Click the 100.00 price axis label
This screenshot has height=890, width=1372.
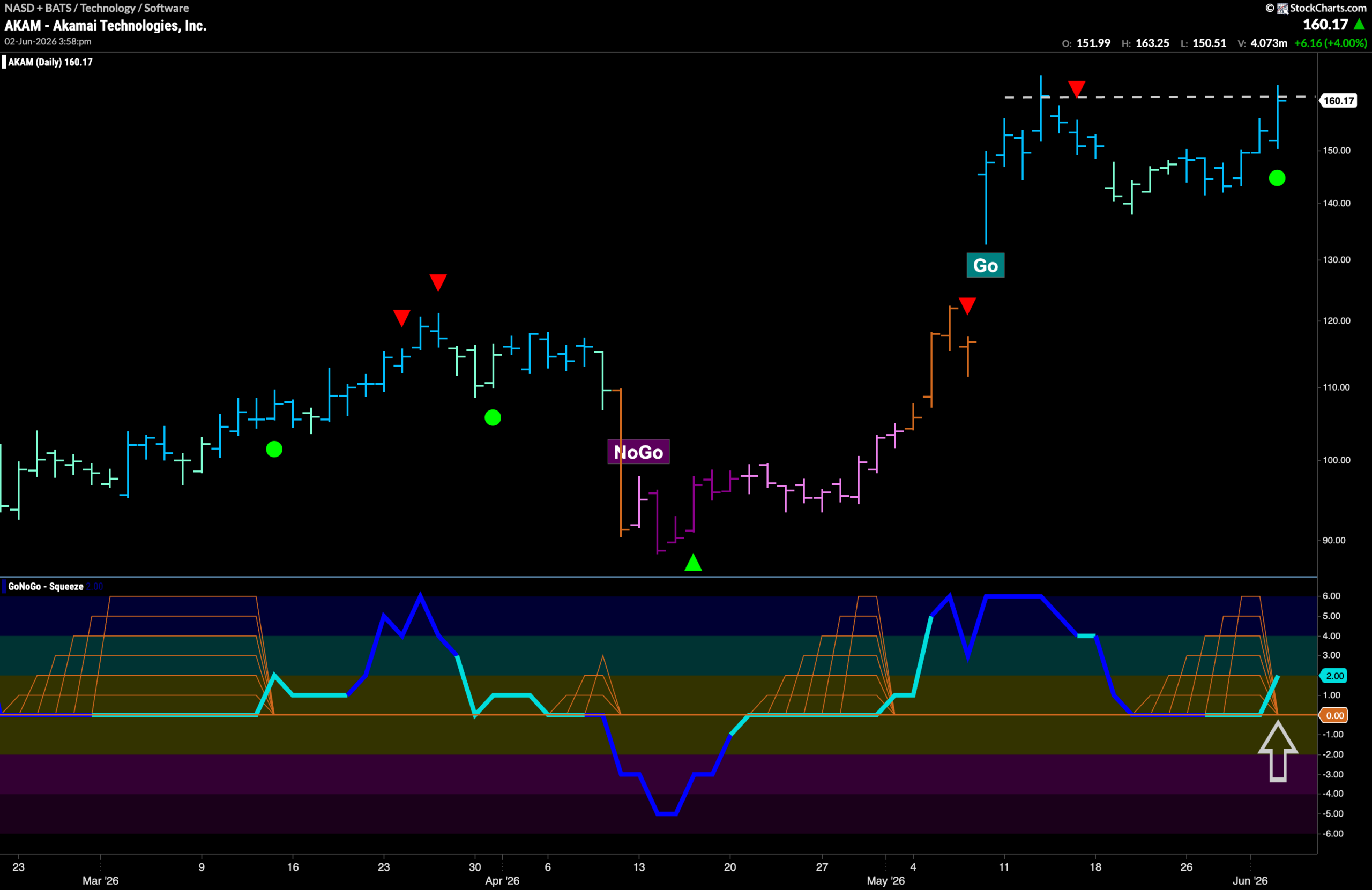coord(1336,460)
